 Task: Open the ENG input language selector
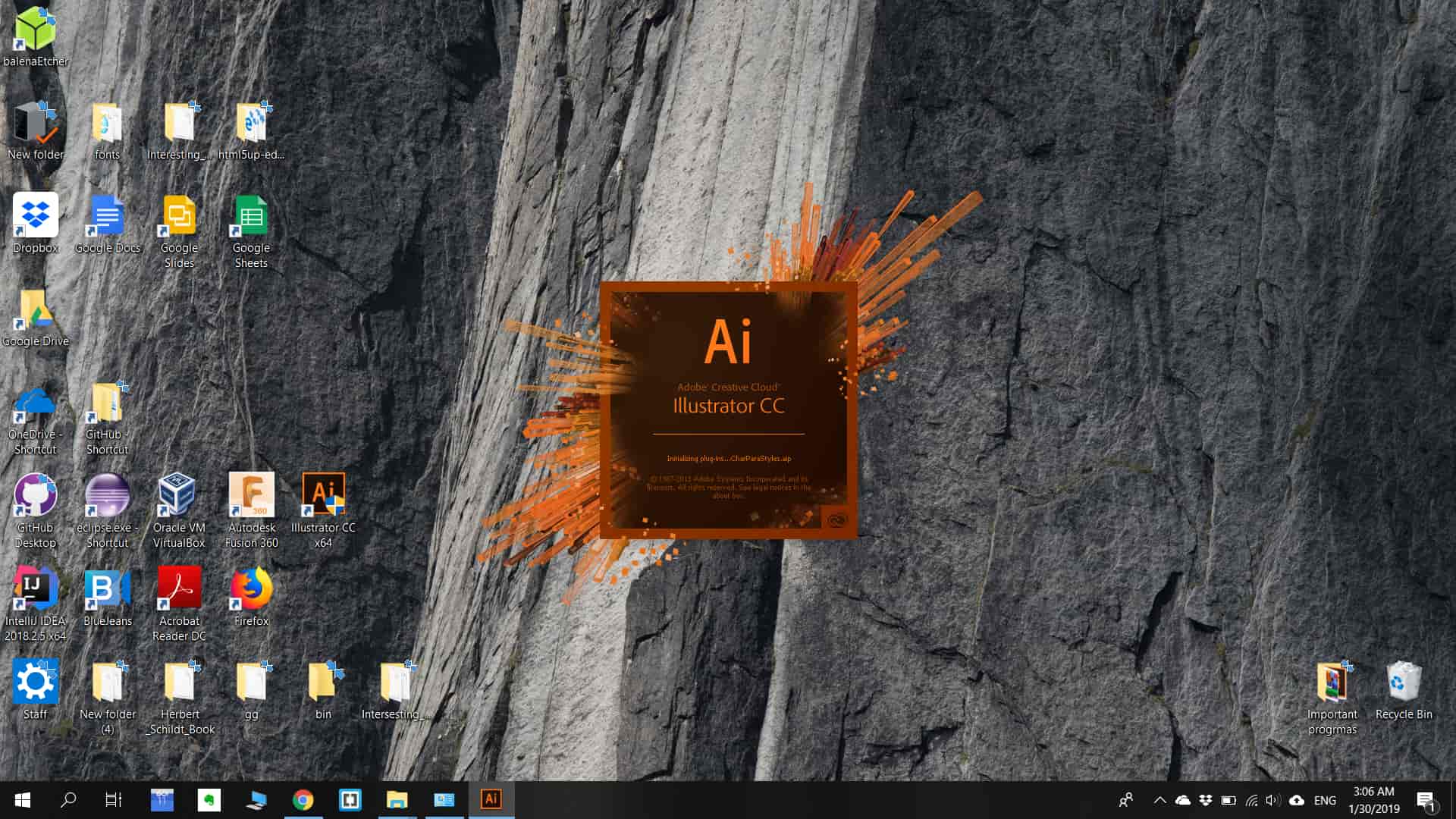click(x=1325, y=800)
